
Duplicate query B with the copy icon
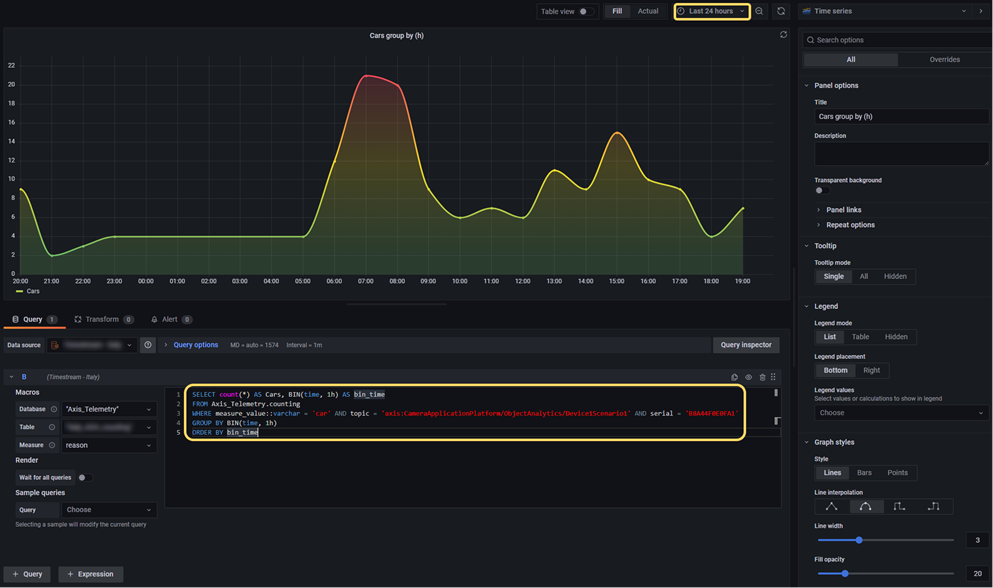tap(735, 377)
